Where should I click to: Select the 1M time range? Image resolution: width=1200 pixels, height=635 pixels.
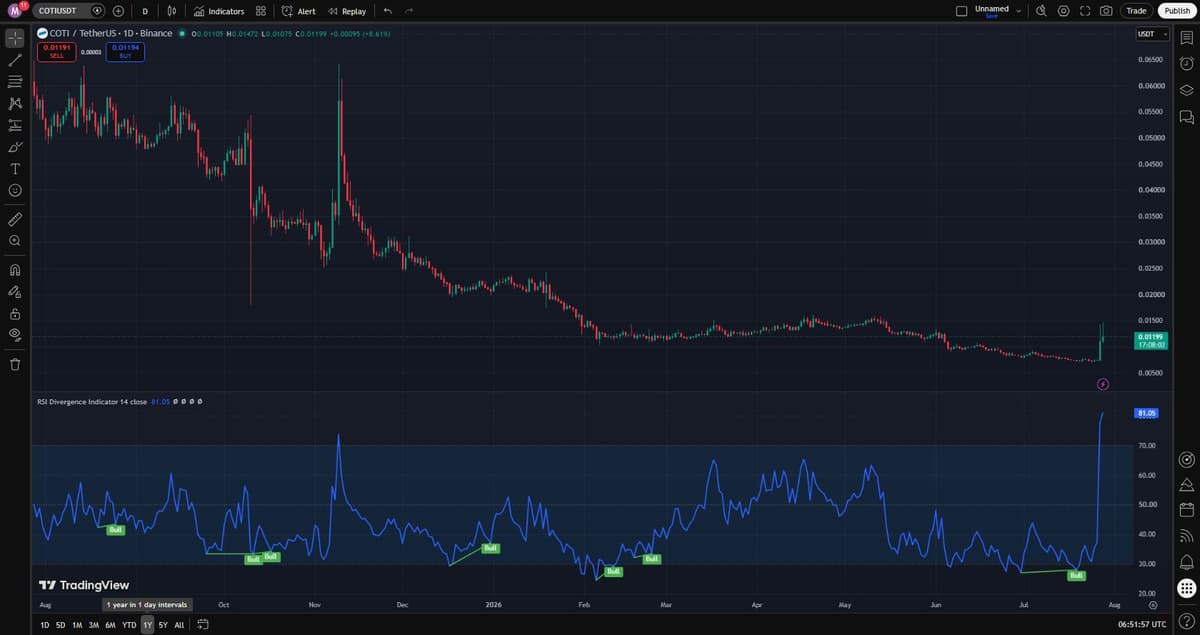77,625
